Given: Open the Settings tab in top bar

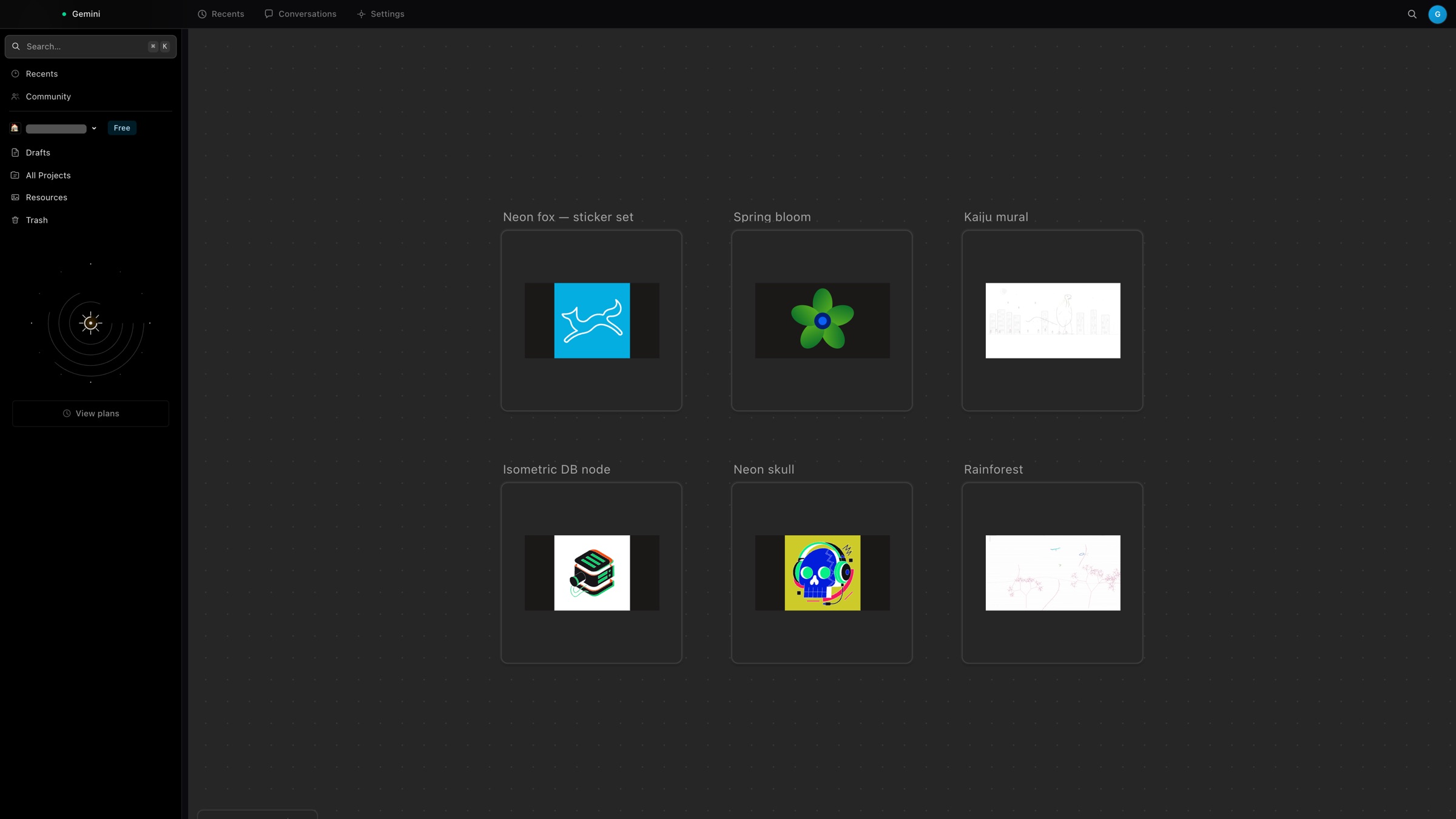Looking at the screenshot, I should (x=380, y=14).
